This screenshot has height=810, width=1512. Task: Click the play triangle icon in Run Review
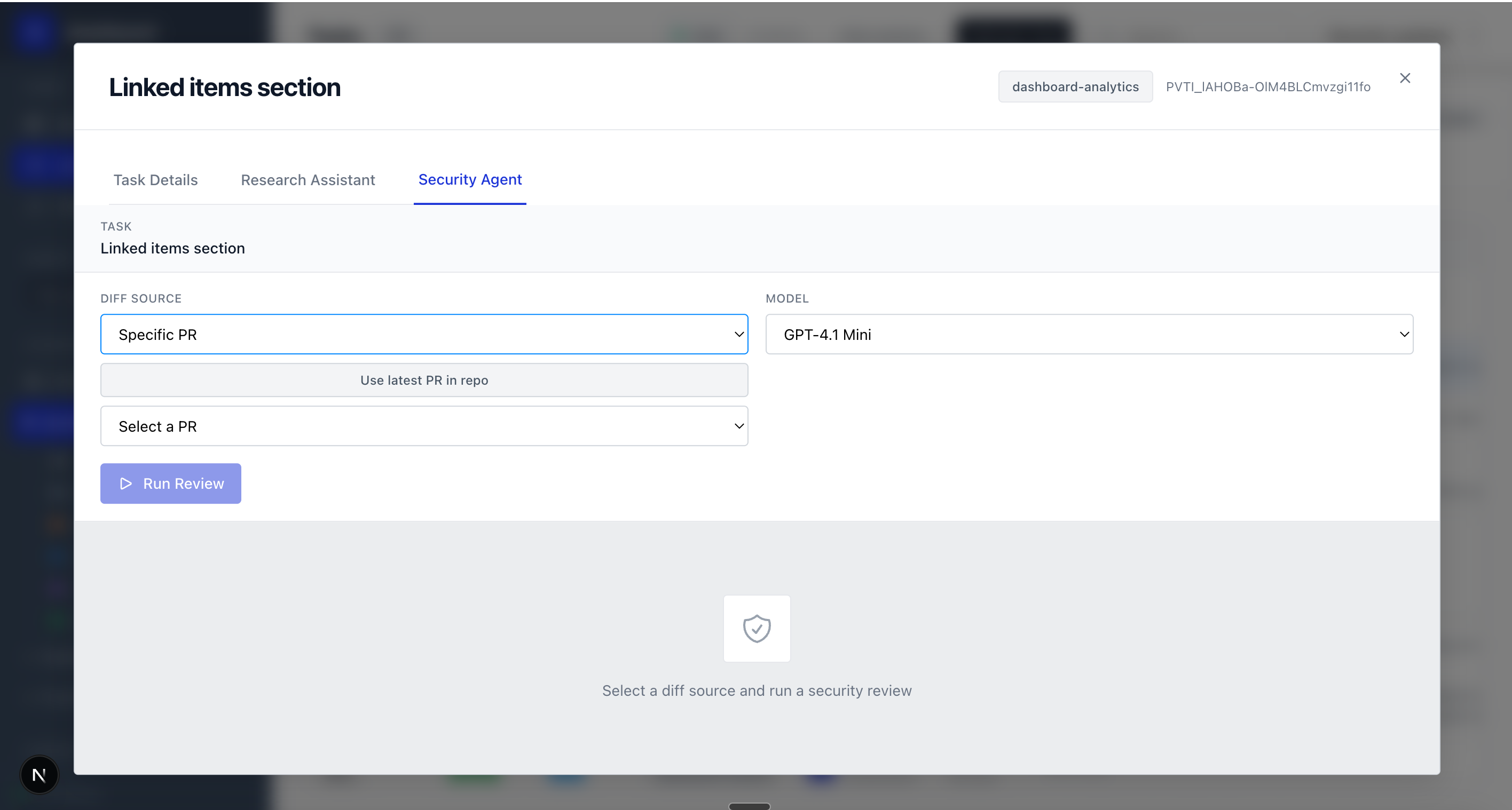point(125,484)
